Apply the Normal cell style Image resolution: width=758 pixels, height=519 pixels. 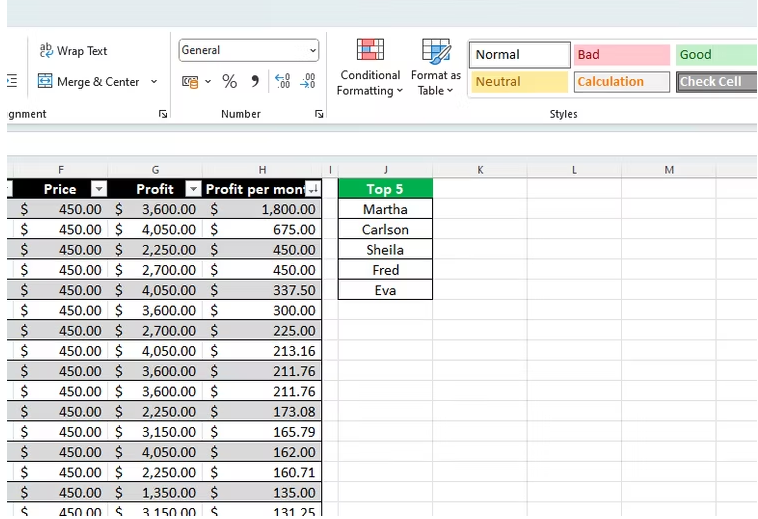click(x=520, y=55)
